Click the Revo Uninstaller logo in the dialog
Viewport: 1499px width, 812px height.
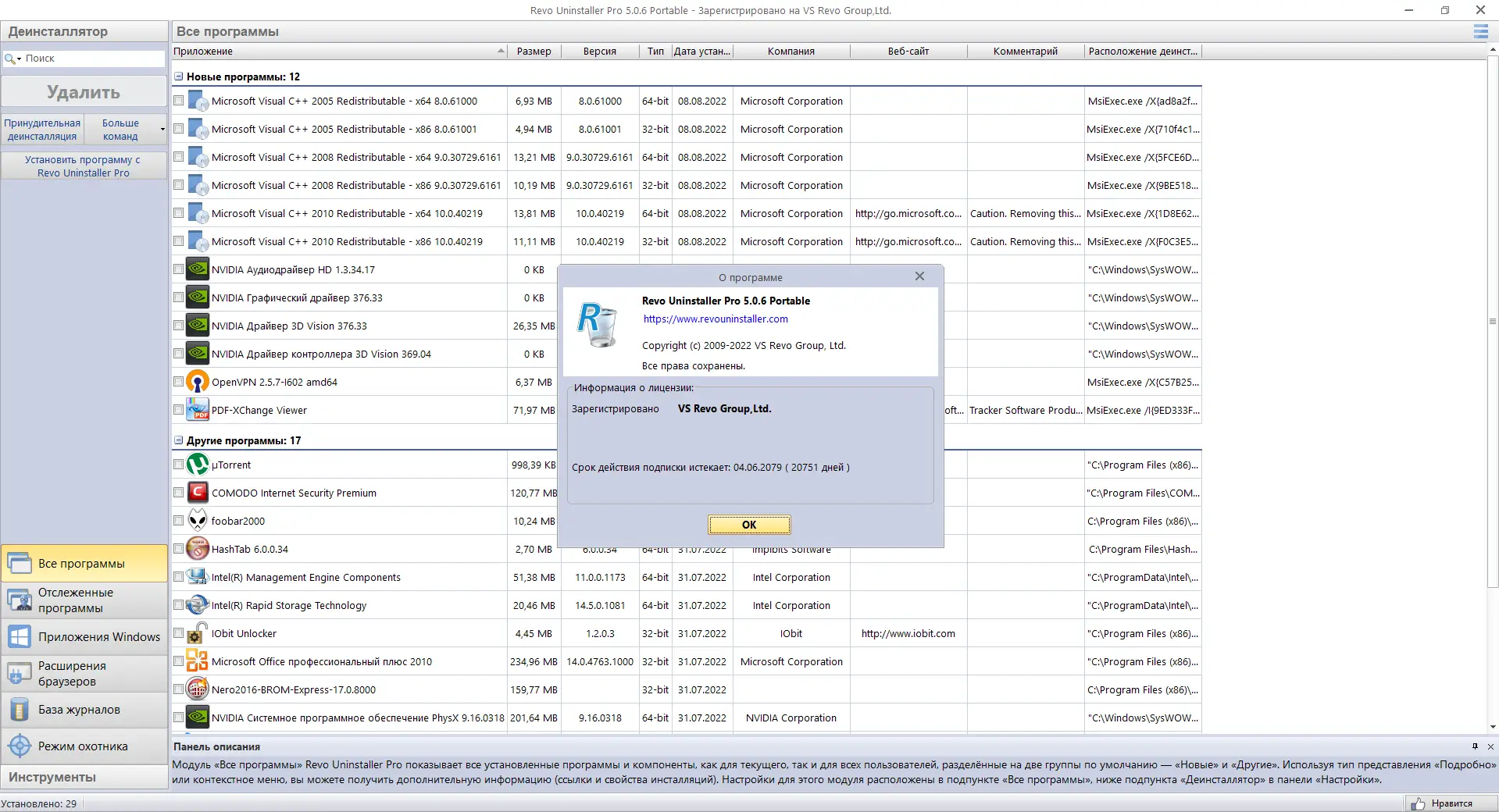click(598, 325)
